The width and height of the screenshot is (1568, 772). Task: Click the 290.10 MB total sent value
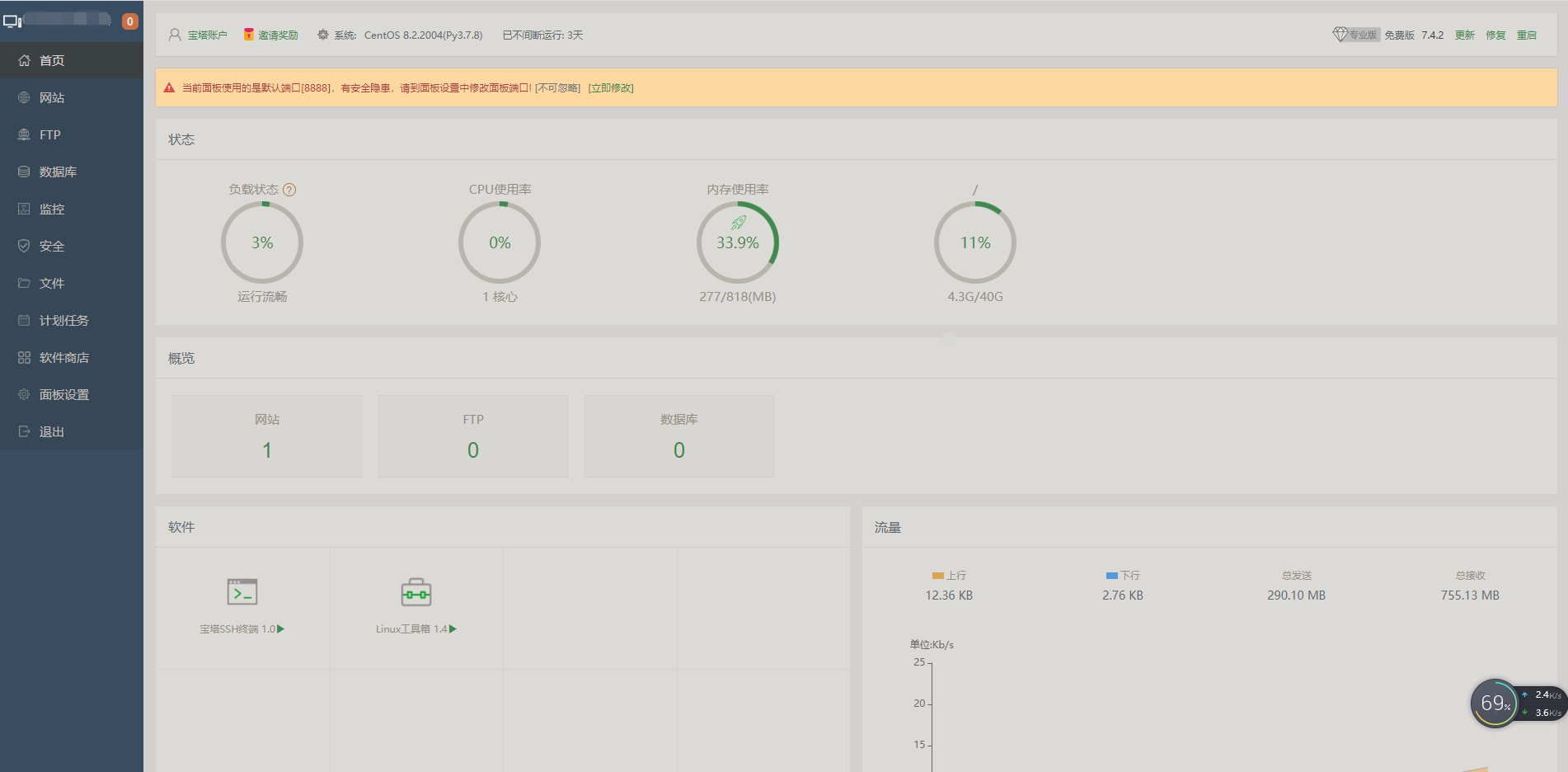tap(1297, 595)
